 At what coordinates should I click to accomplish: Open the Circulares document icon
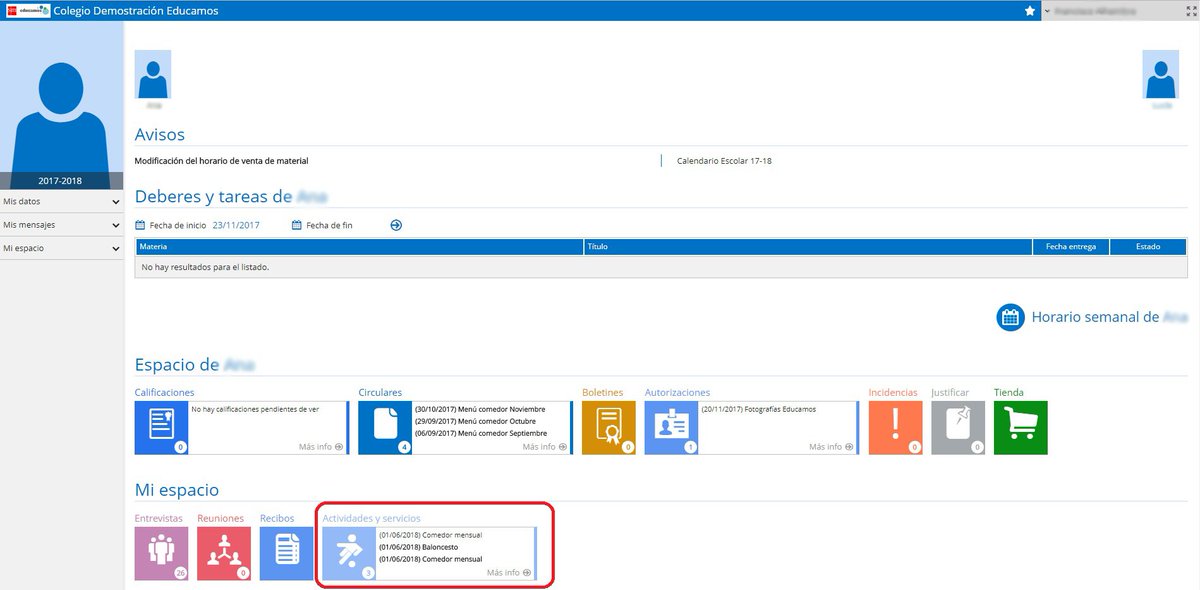[385, 428]
